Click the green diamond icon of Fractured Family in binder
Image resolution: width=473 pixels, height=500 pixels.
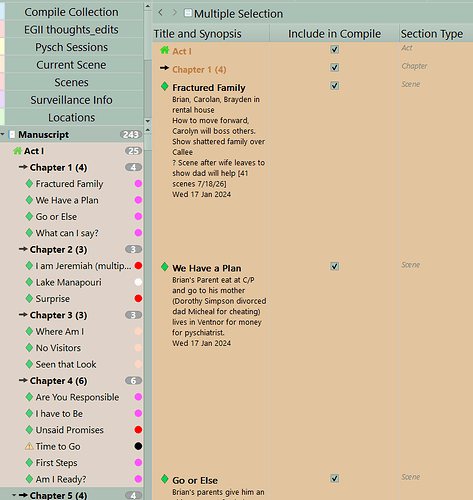(x=29, y=183)
